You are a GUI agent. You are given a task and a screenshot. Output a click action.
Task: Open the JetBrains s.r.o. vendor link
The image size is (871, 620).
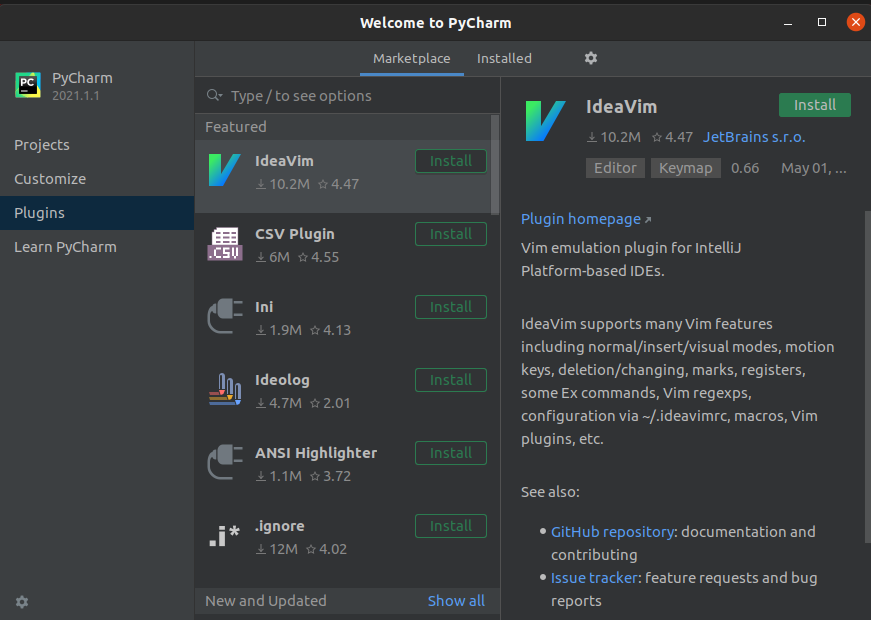tap(754, 137)
